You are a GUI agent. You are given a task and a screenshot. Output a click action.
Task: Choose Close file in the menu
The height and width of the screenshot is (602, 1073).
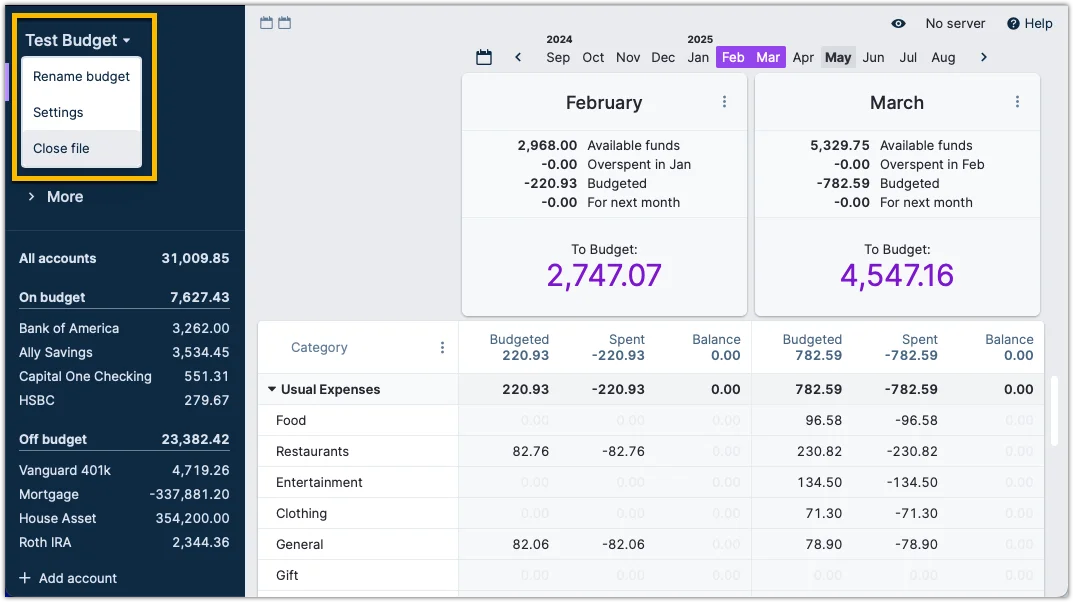tap(61, 148)
